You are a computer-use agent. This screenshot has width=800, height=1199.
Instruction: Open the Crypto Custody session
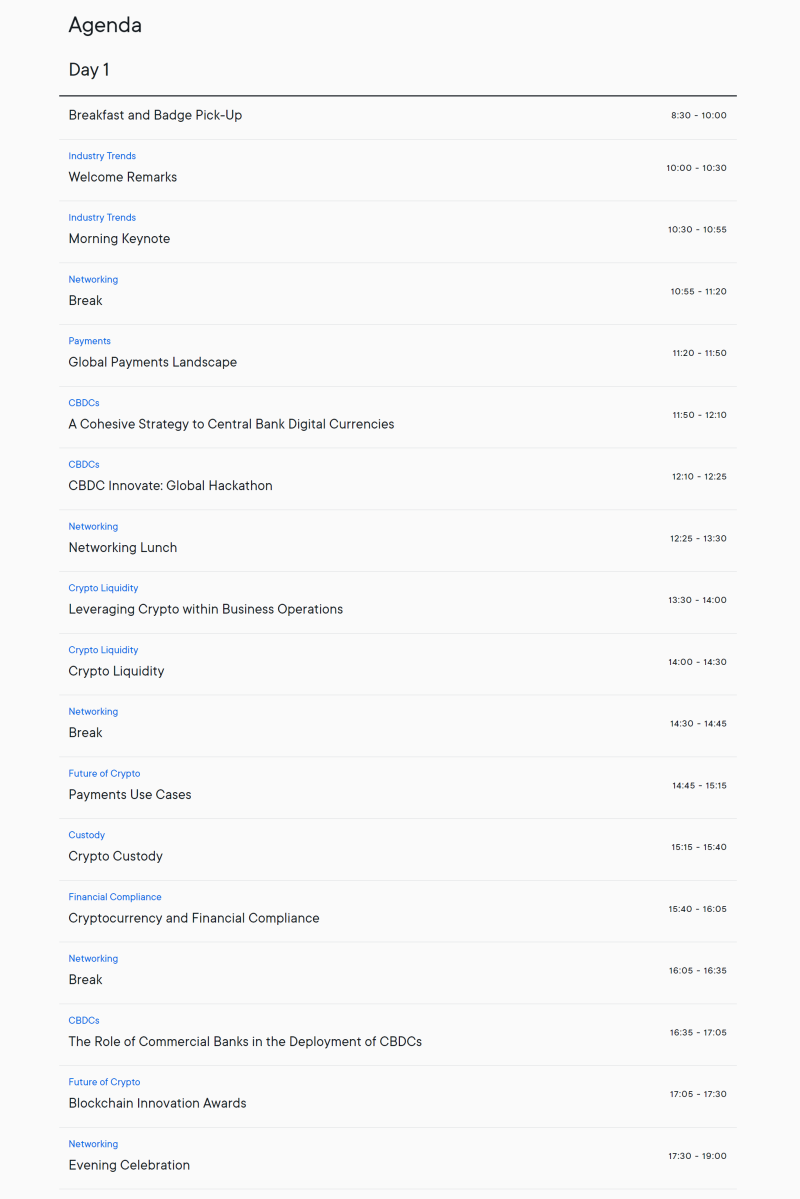(115, 856)
